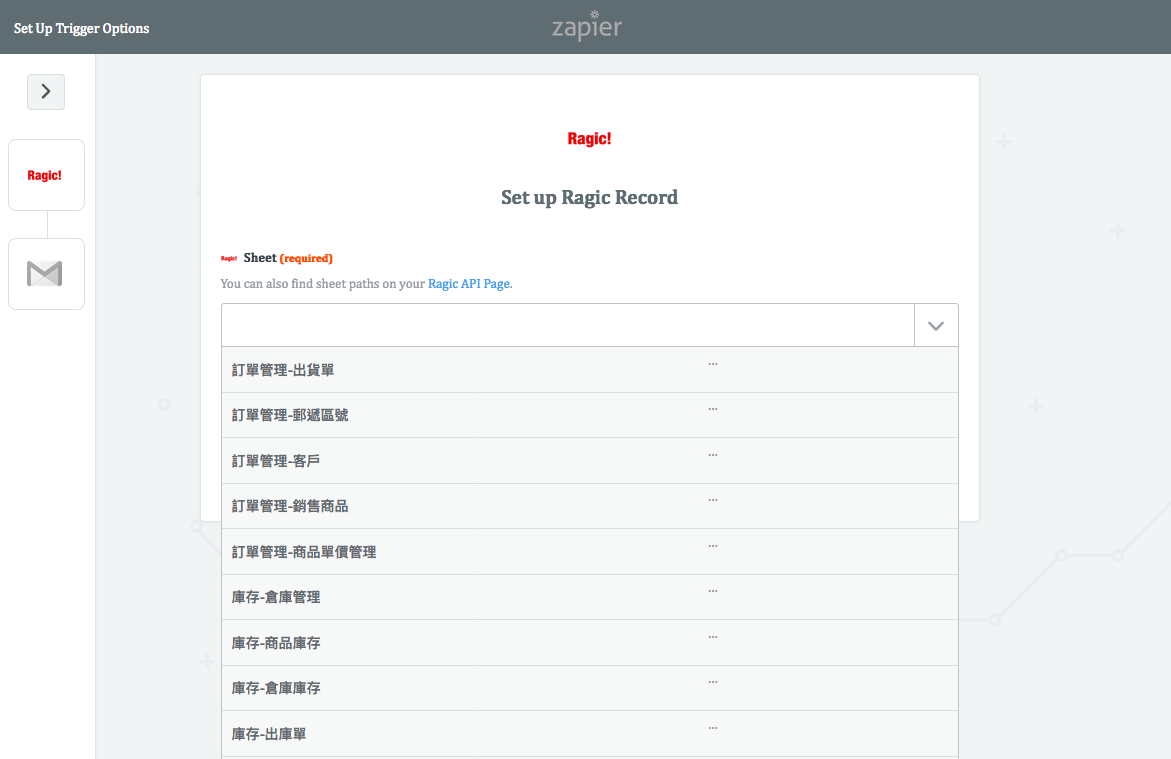Open the Gmail action step in sidebar
This screenshot has width=1171, height=759.
[x=46, y=274]
